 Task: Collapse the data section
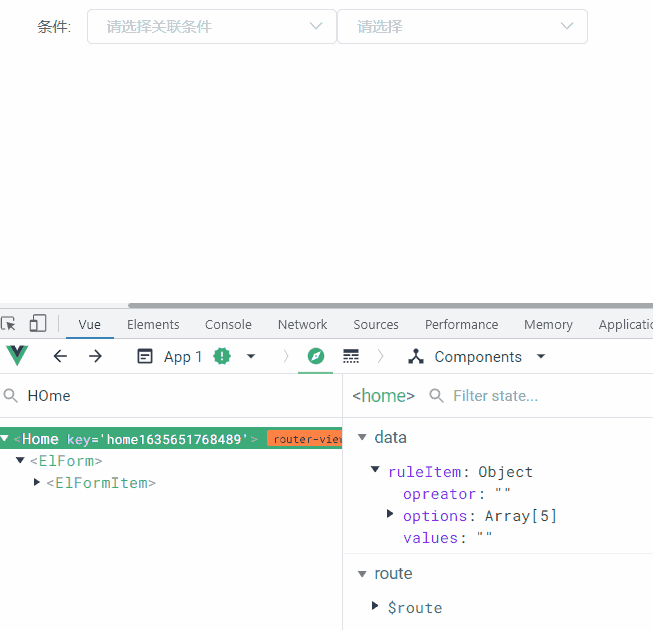tap(362, 437)
